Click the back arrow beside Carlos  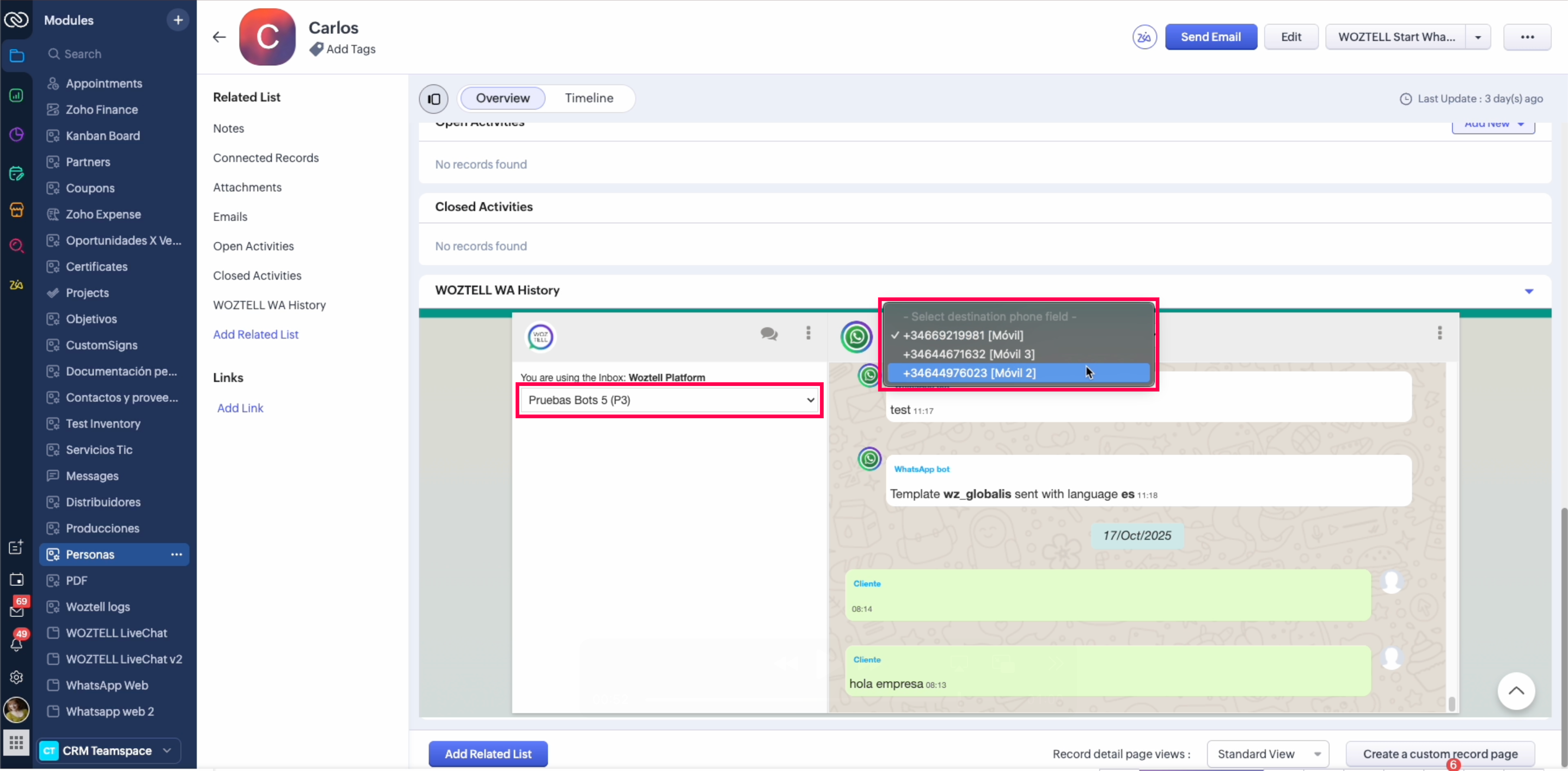[219, 37]
